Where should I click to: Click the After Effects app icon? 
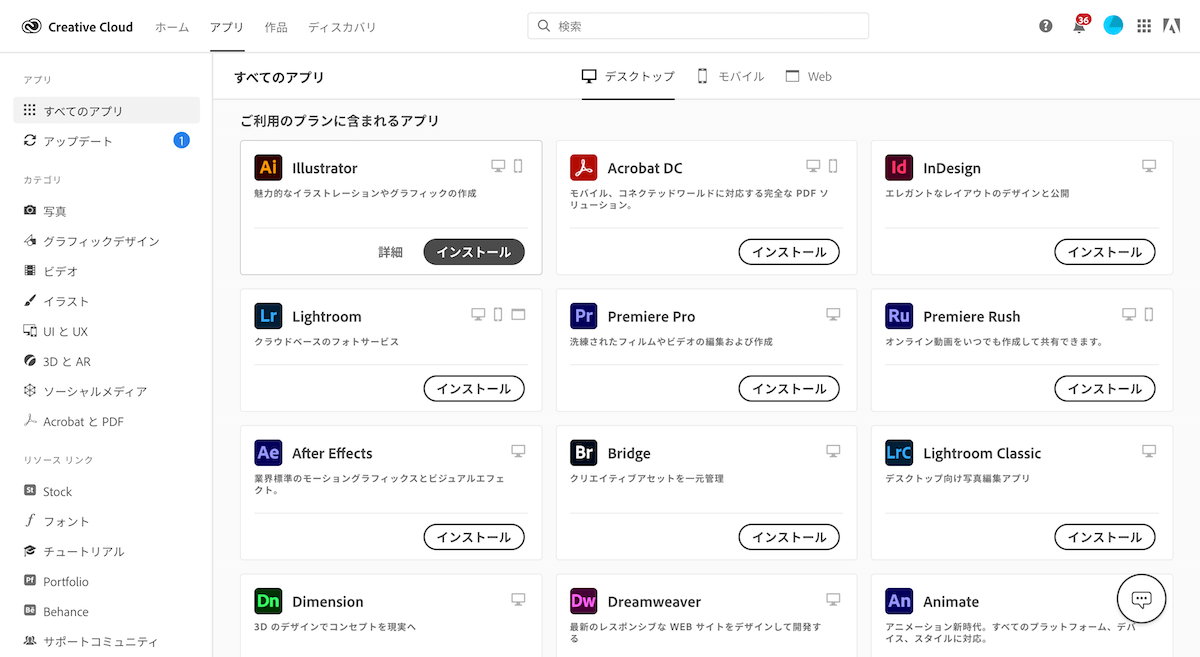(268, 453)
